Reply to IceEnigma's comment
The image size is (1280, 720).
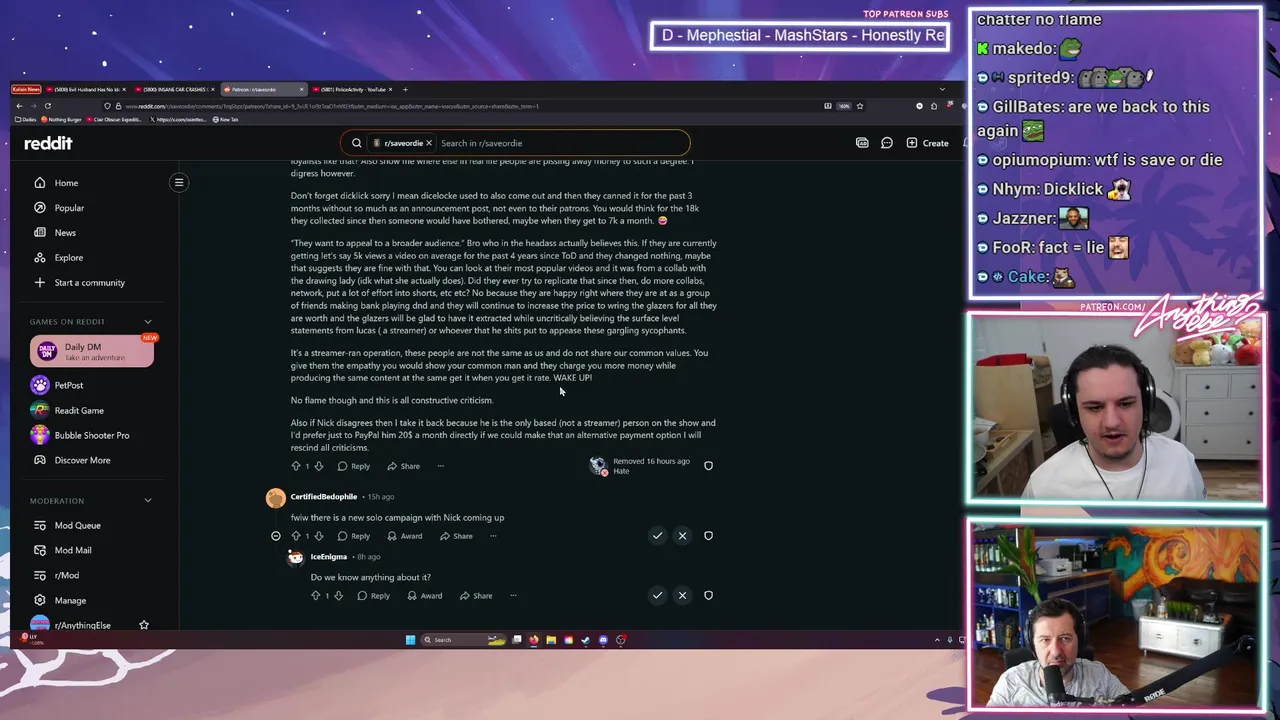click(373, 596)
